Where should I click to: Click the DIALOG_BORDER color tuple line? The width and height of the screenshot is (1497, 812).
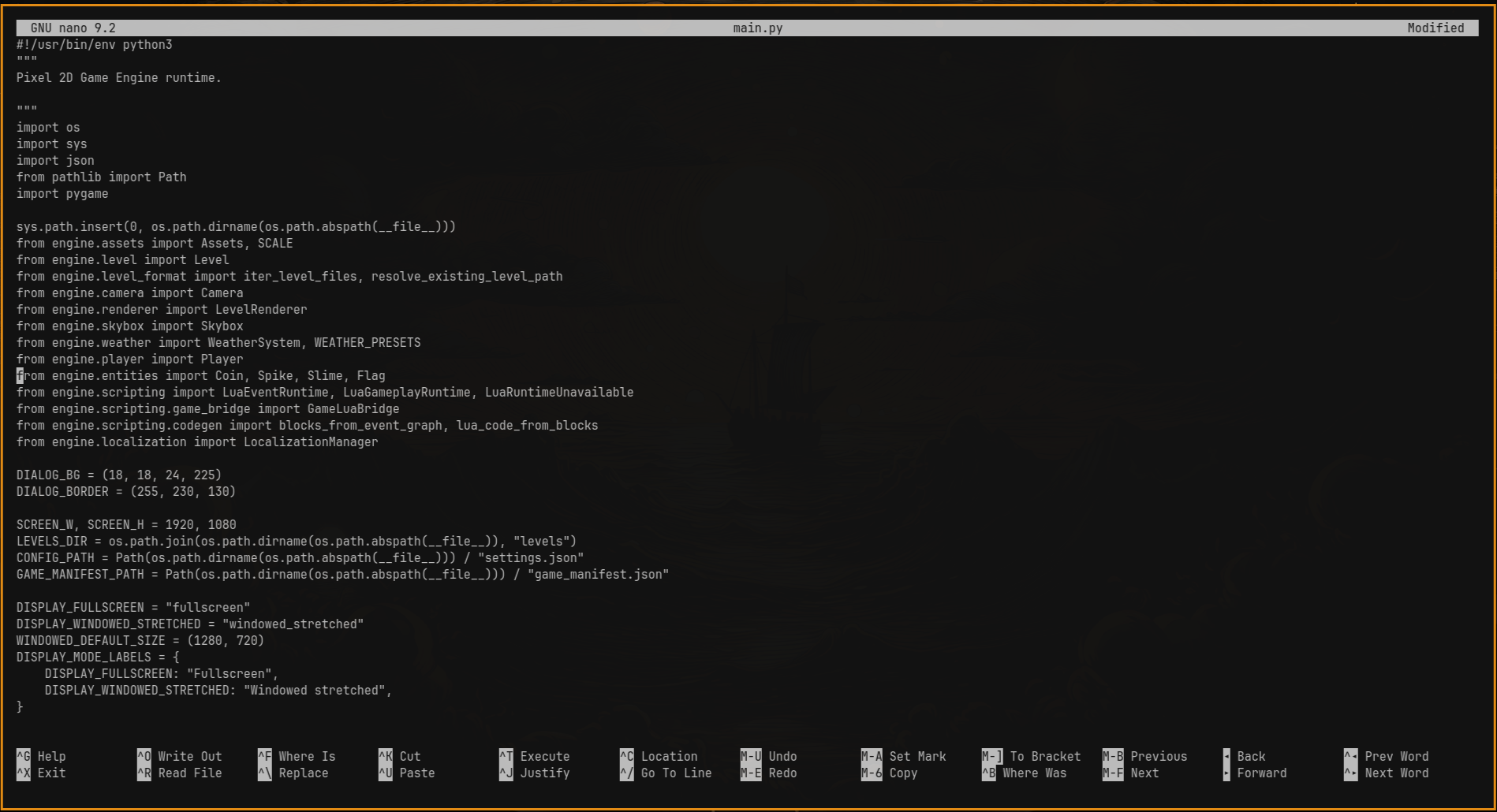126,492
